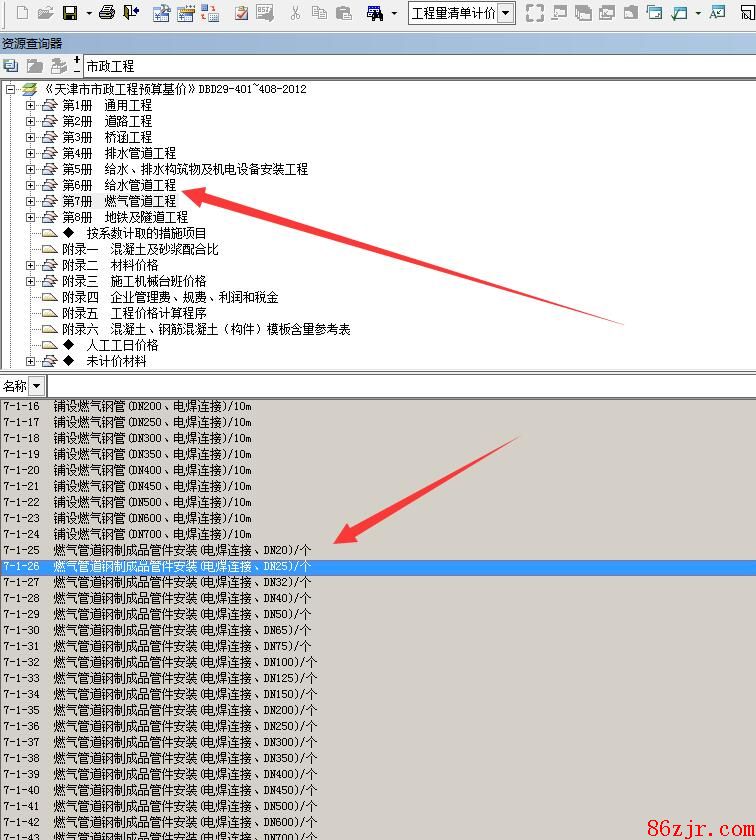Open file with the folder icon

[45, 13]
